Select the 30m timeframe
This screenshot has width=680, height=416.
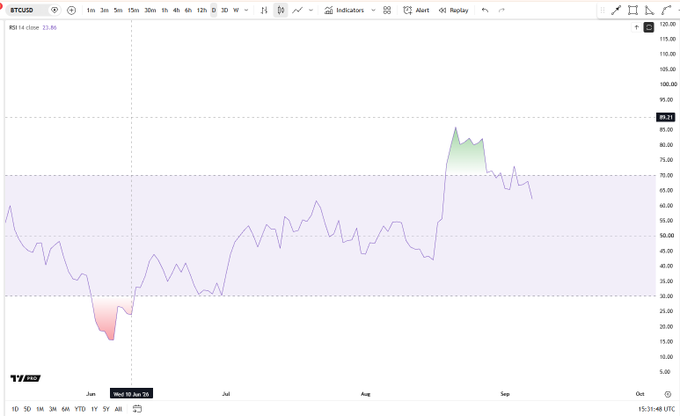(150, 10)
